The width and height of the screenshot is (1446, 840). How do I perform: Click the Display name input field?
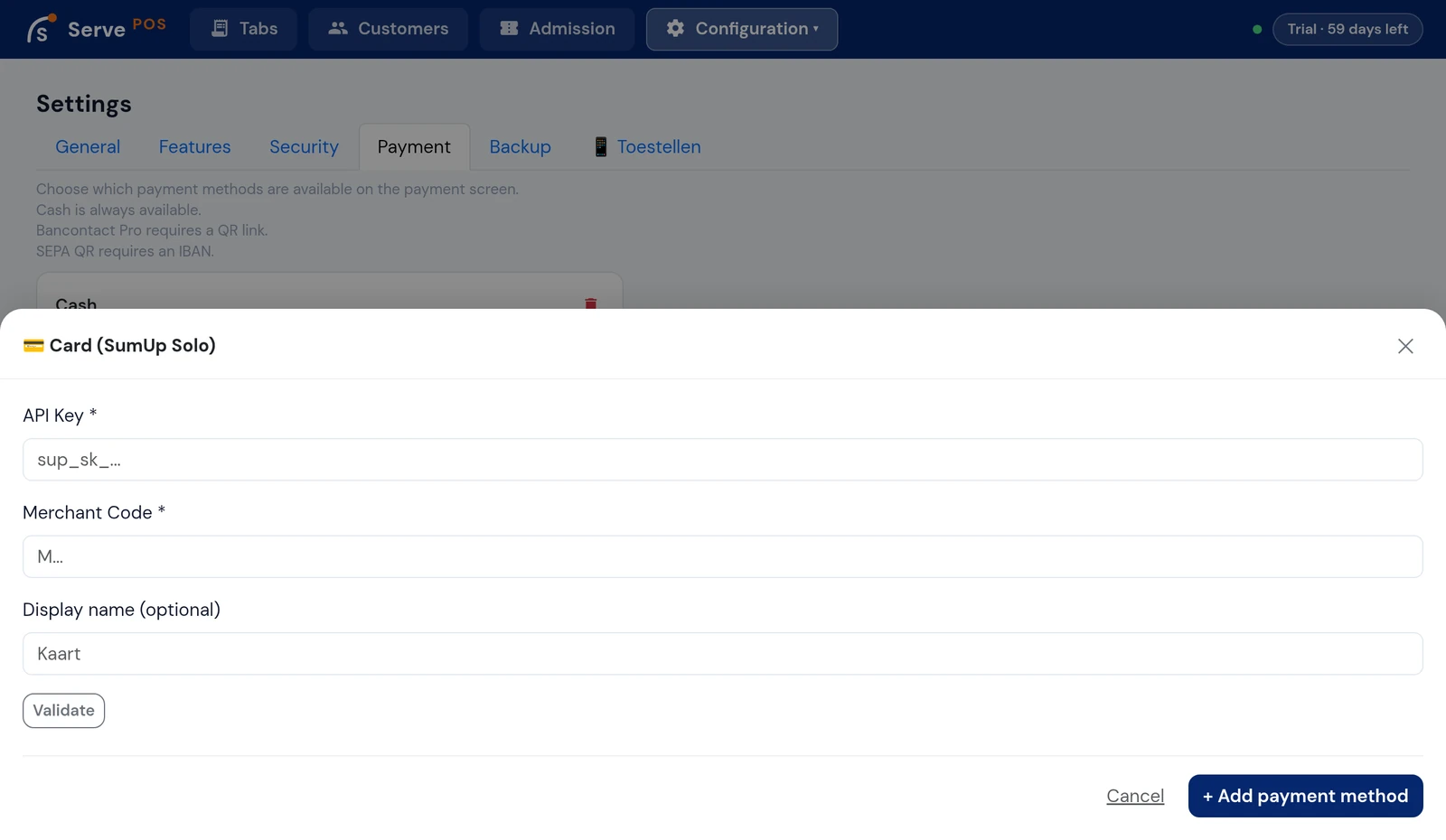723,654
